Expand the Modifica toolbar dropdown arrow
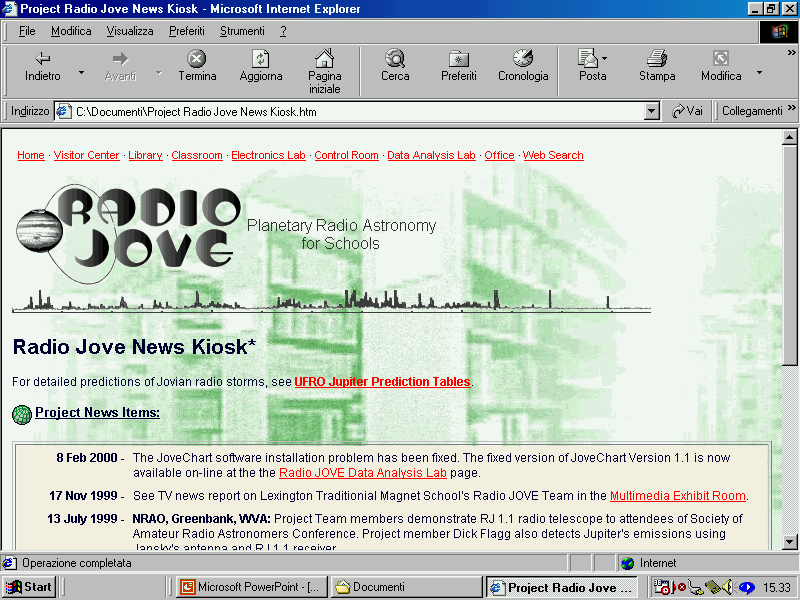 click(759, 73)
